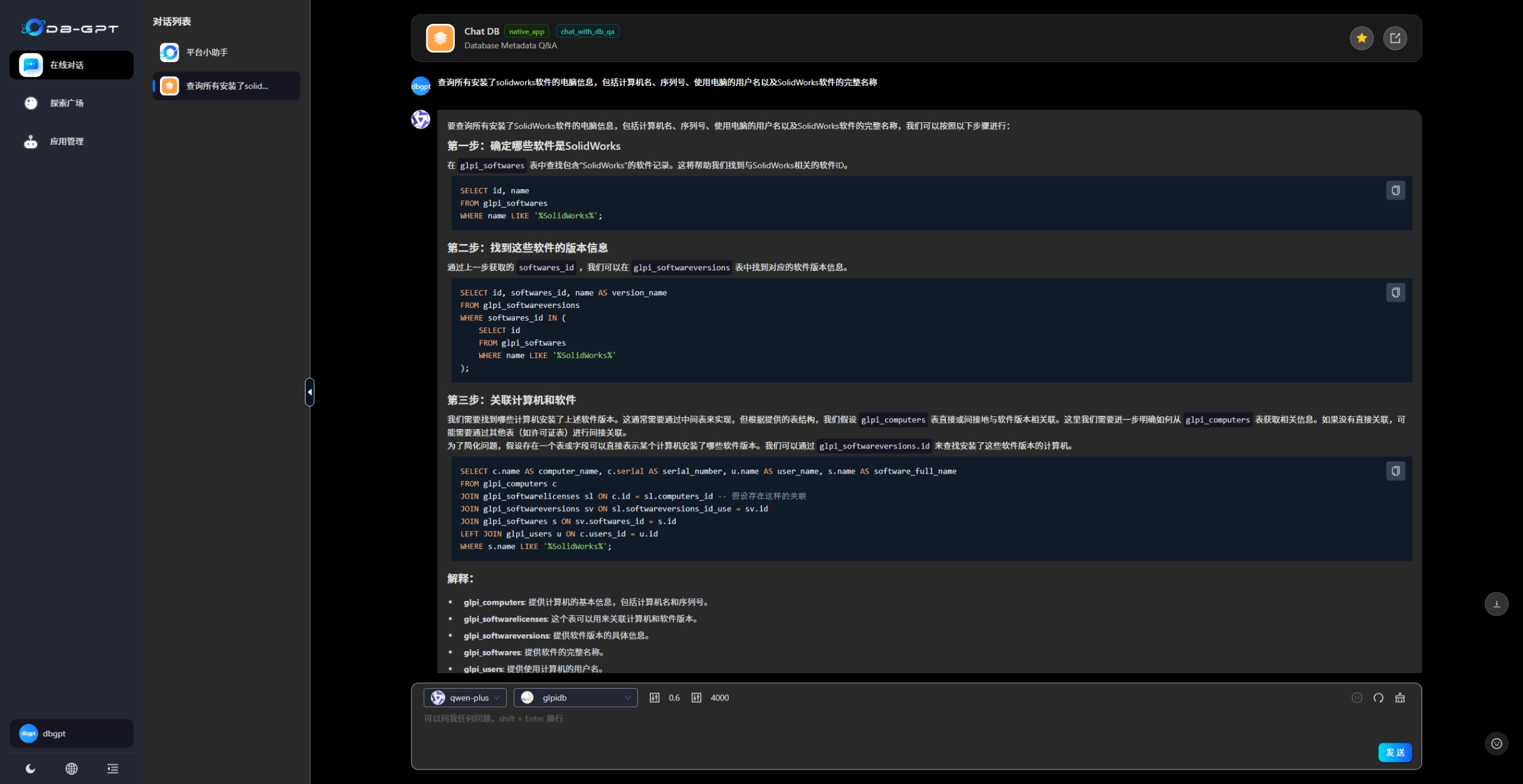The height and width of the screenshot is (784, 1523).
Task: Click the 第三步:关联计算机和软件 heading
Action: coord(511,400)
